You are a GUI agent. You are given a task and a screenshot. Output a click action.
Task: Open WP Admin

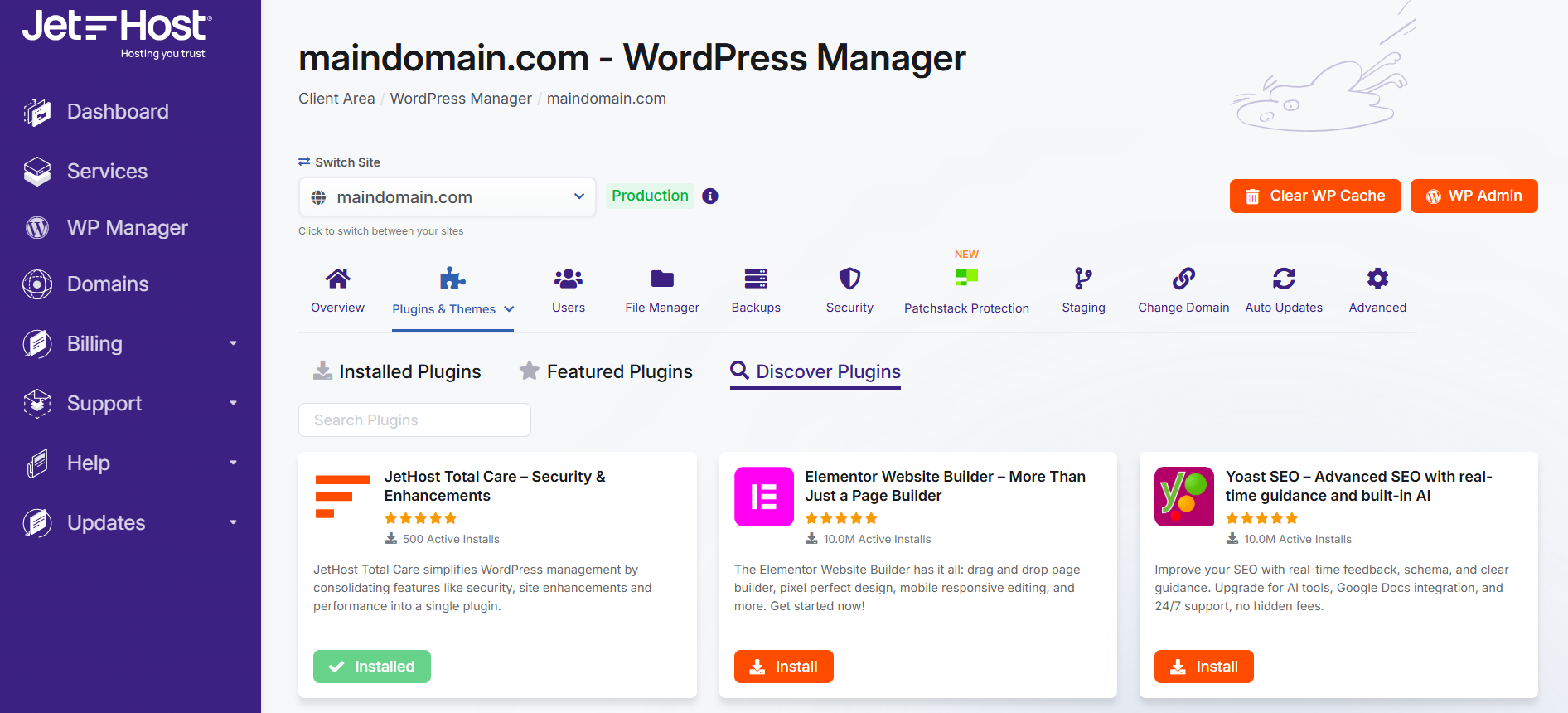click(x=1474, y=196)
